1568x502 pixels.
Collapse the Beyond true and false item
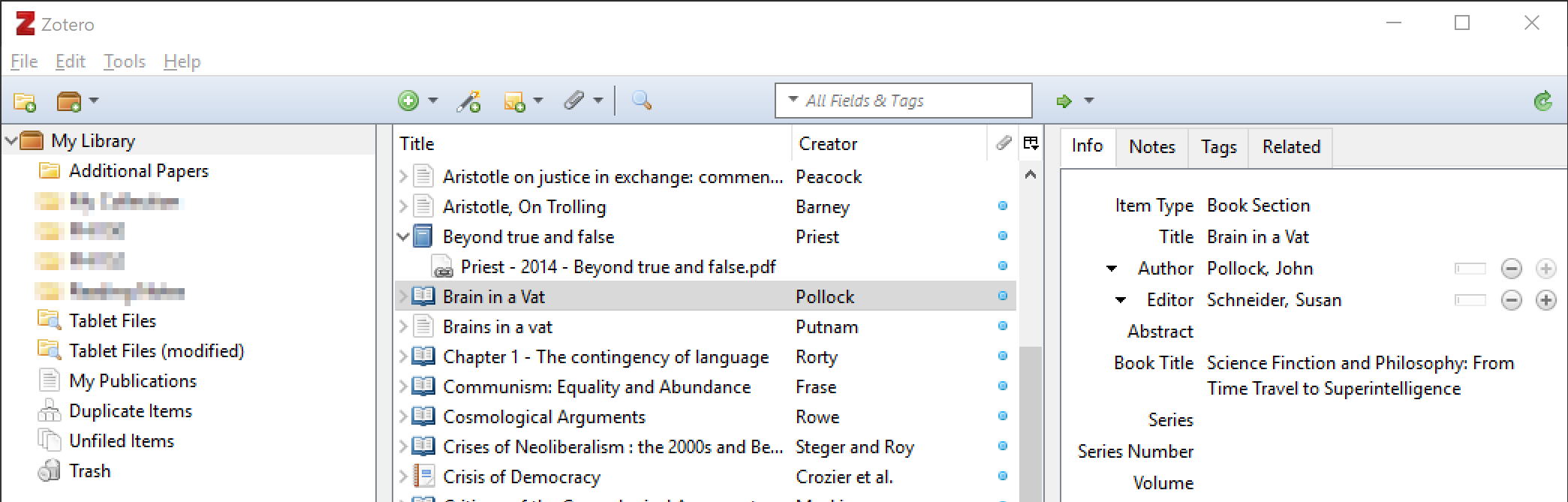point(403,237)
